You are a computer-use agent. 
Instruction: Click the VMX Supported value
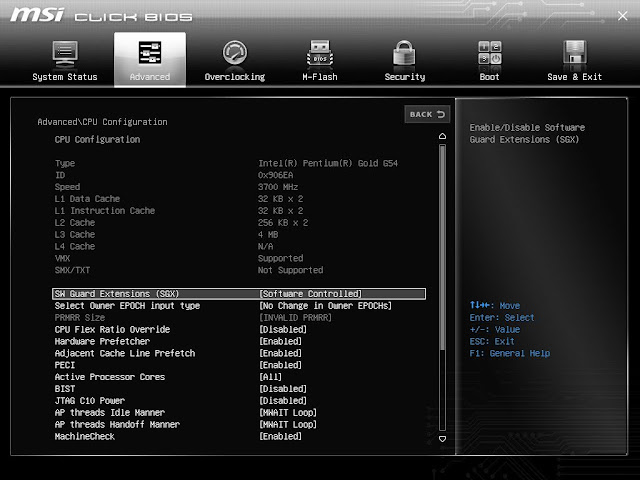[280, 258]
